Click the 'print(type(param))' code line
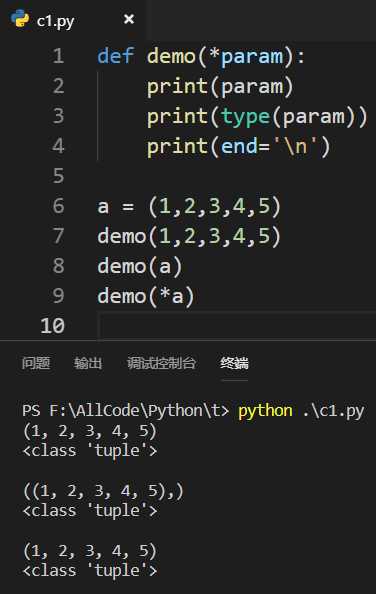Viewport: 376px width, 594px height. pyautogui.click(x=257, y=117)
